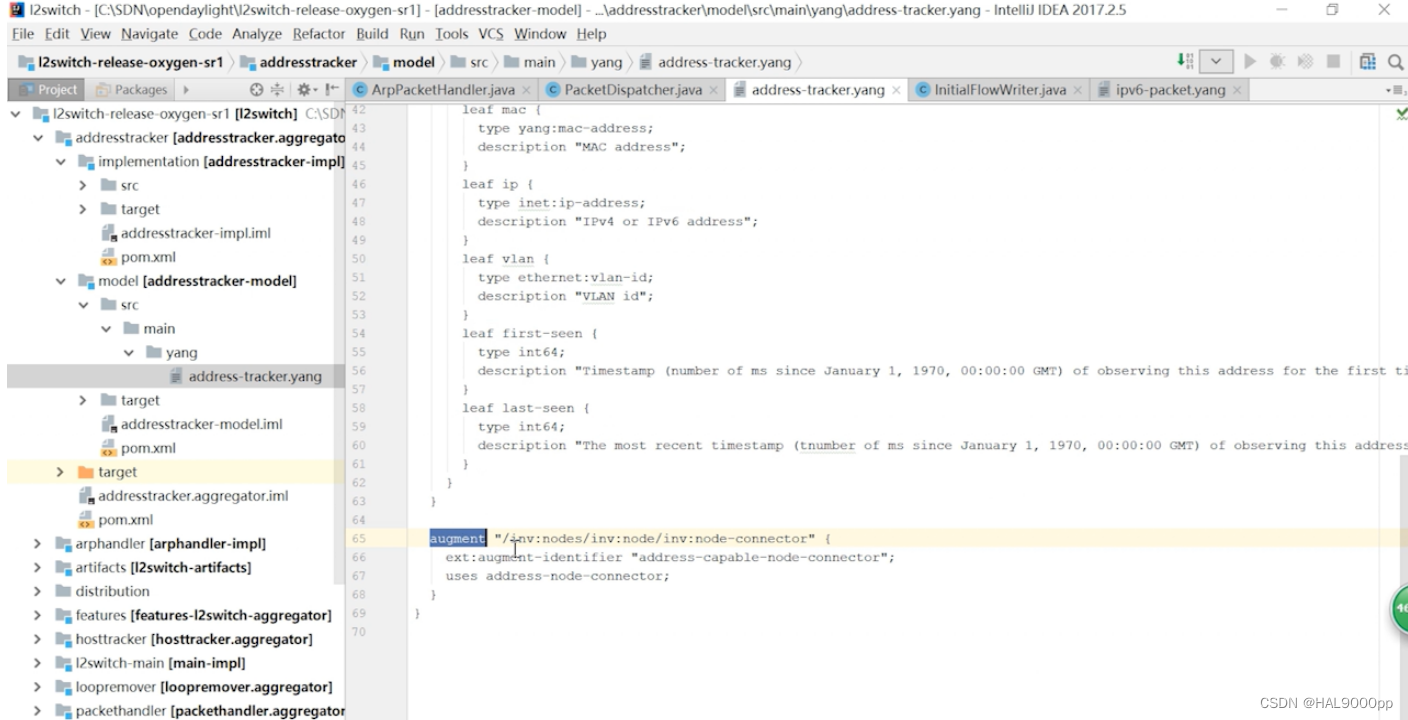
Task: Open the Navigate menu
Action: pyautogui.click(x=149, y=33)
